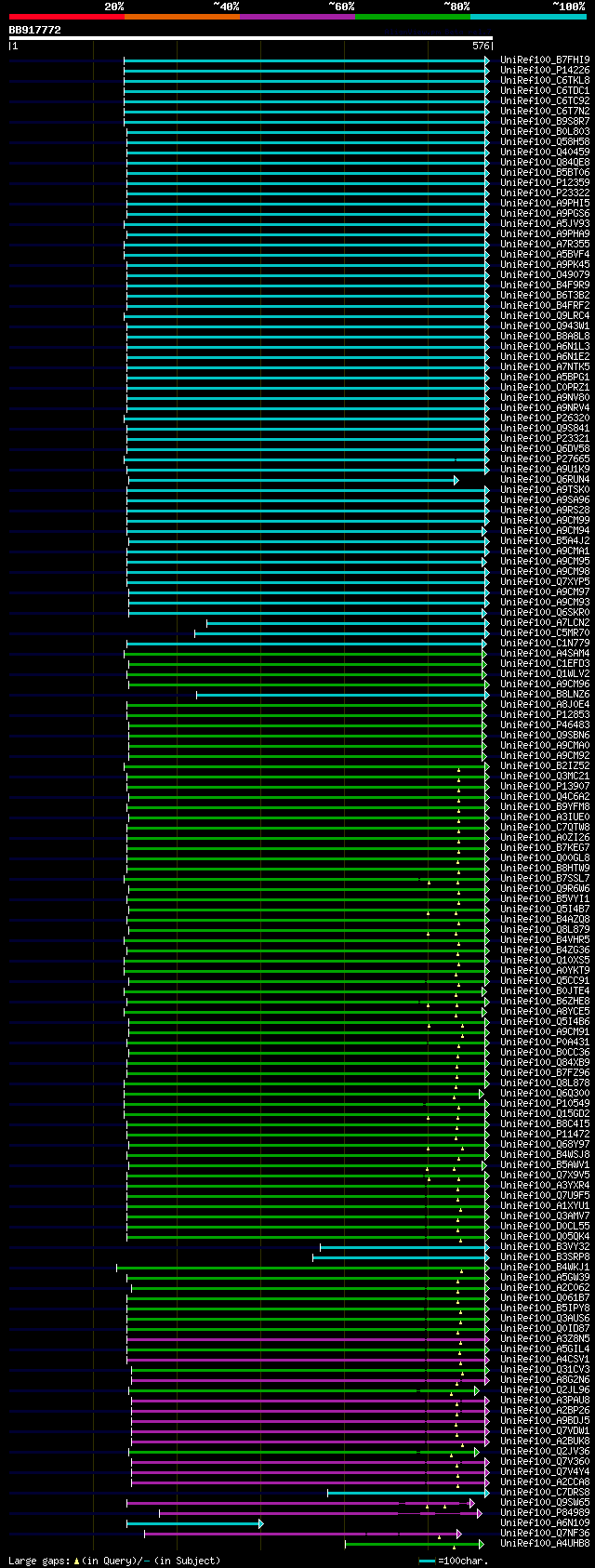
Task: Select hit label UniRef100_B9S8R7
Action: click(545, 122)
